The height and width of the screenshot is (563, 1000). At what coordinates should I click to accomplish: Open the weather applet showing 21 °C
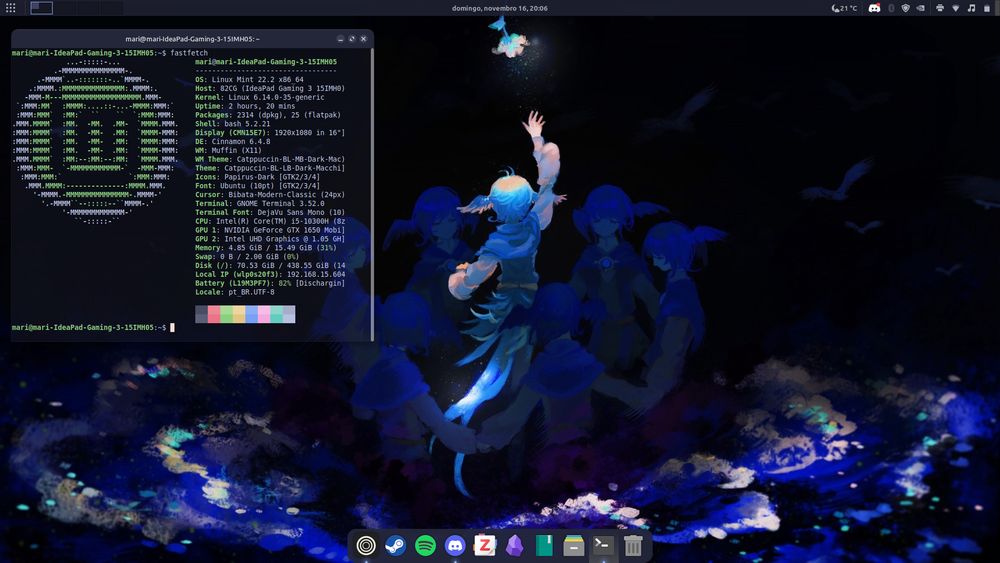tap(844, 8)
